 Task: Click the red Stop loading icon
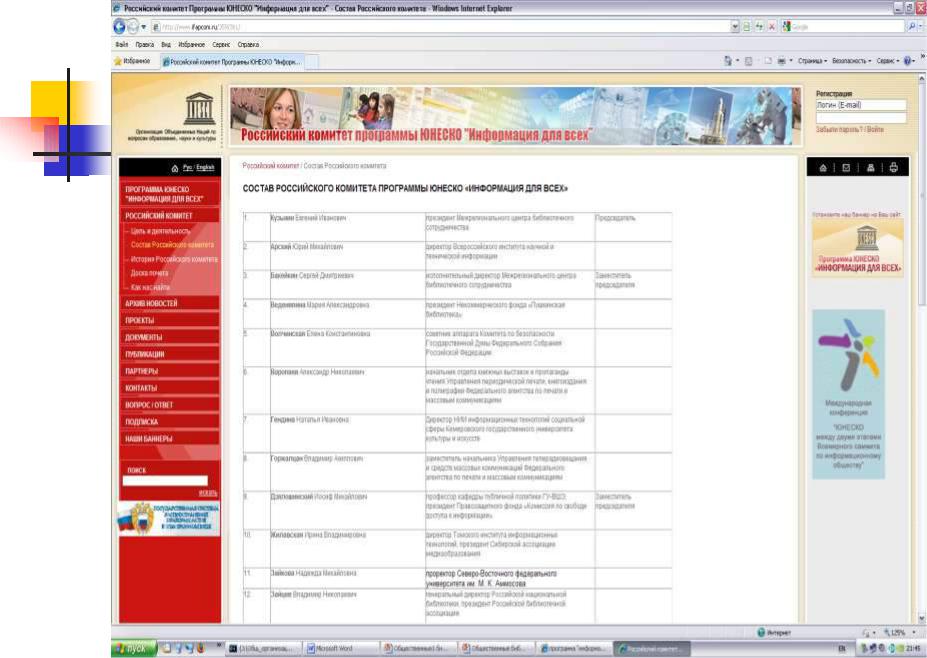point(772,27)
